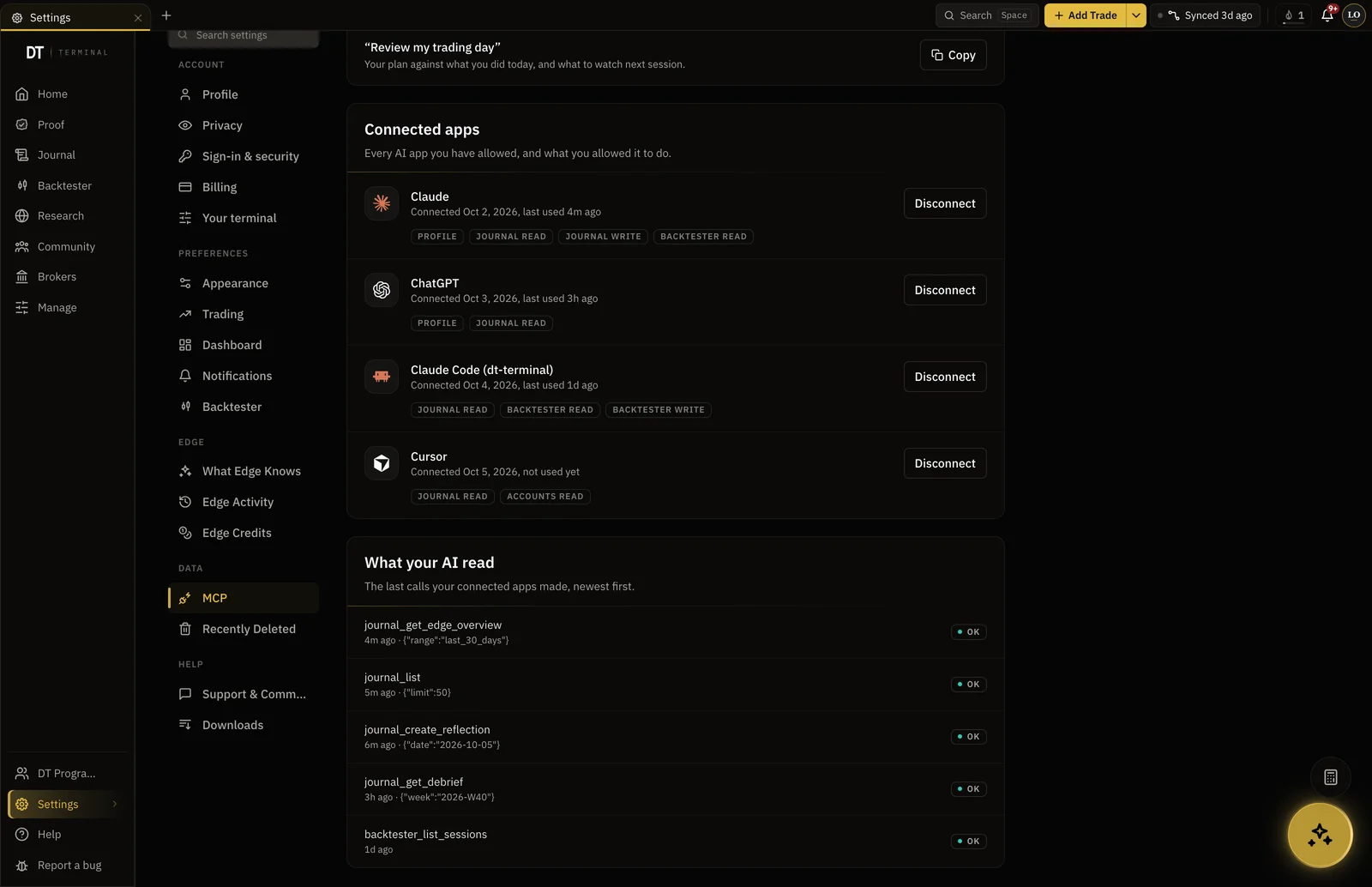Open Journal in the sidebar
The height and width of the screenshot is (887, 1372).
click(x=68, y=155)
